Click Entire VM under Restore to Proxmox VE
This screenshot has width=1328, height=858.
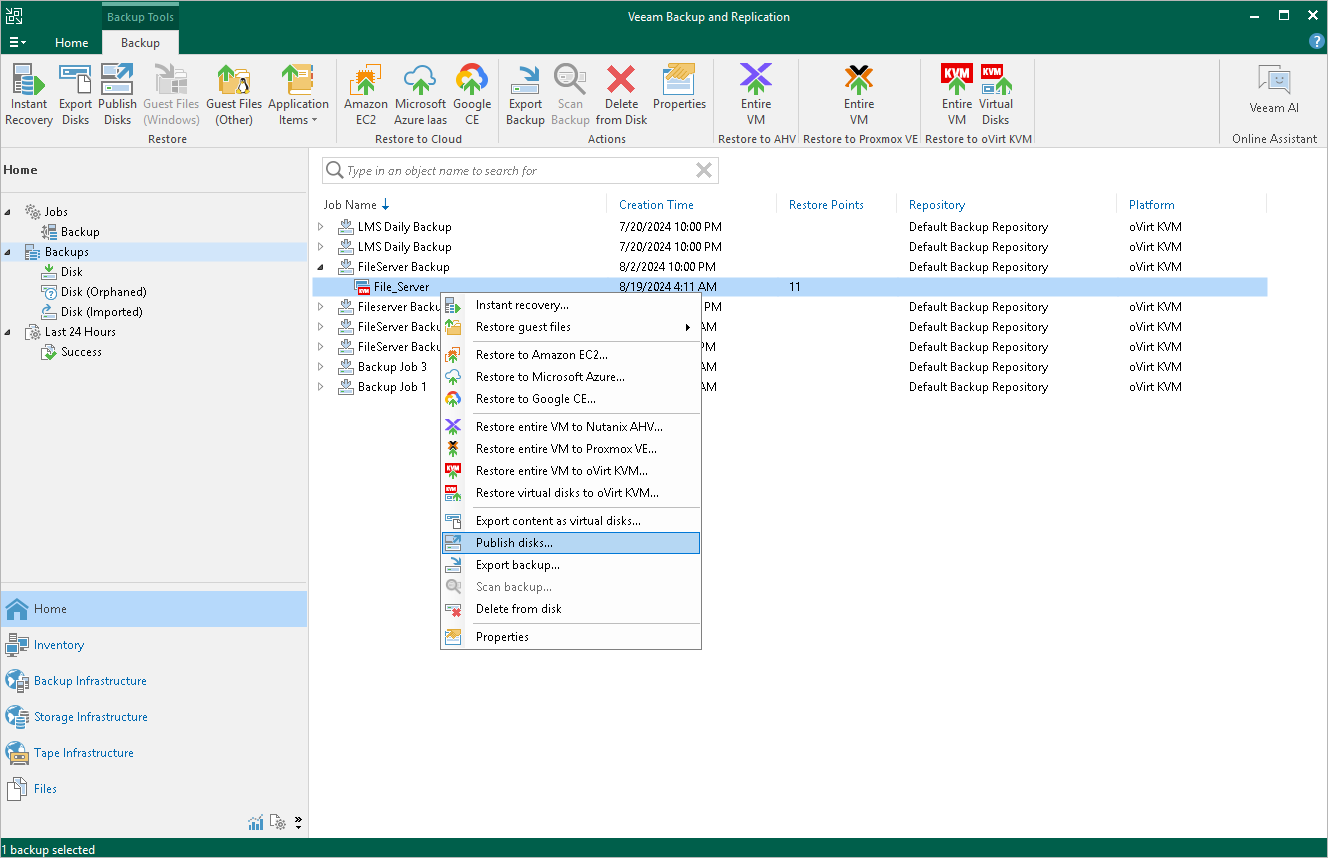(x=859, y=95)
